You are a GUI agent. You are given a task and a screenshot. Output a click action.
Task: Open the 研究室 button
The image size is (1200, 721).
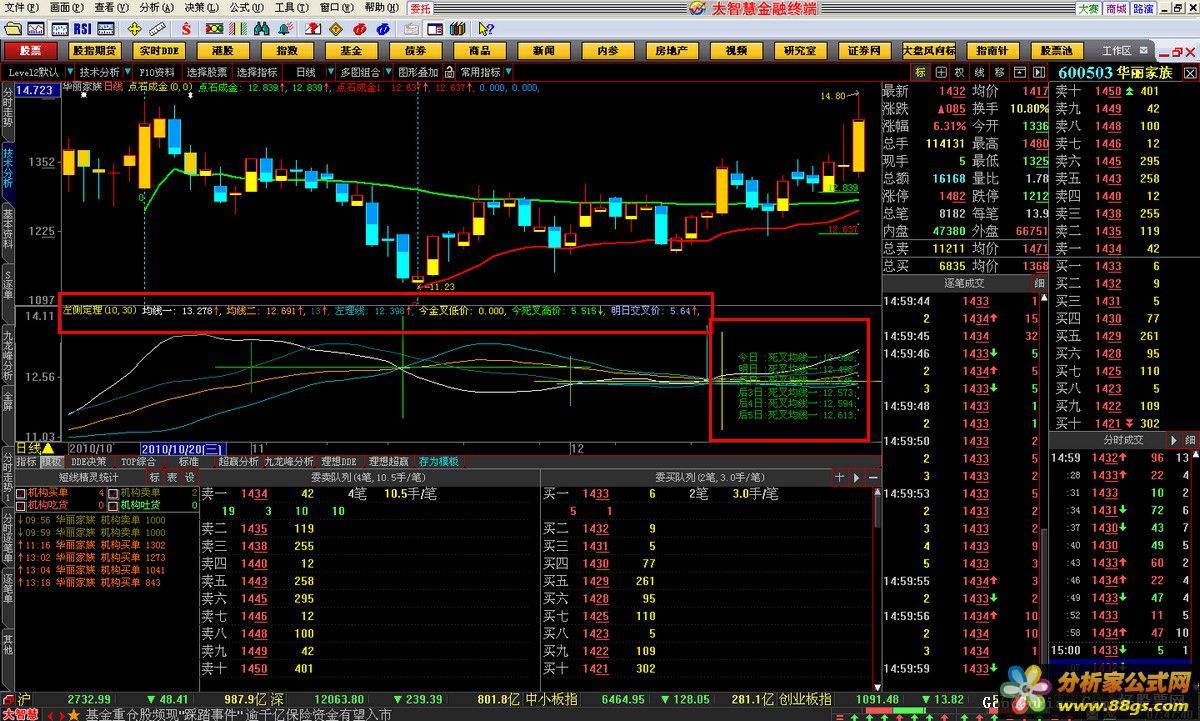pos(800,50)
